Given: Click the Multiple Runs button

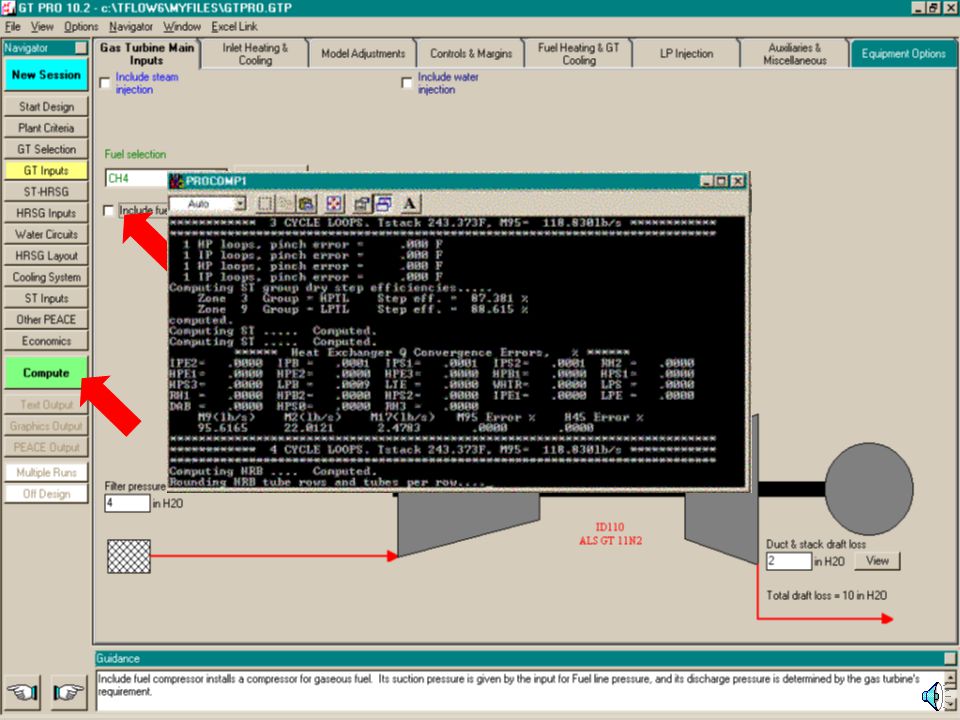Looking at the screenshot, I should 46,473.
